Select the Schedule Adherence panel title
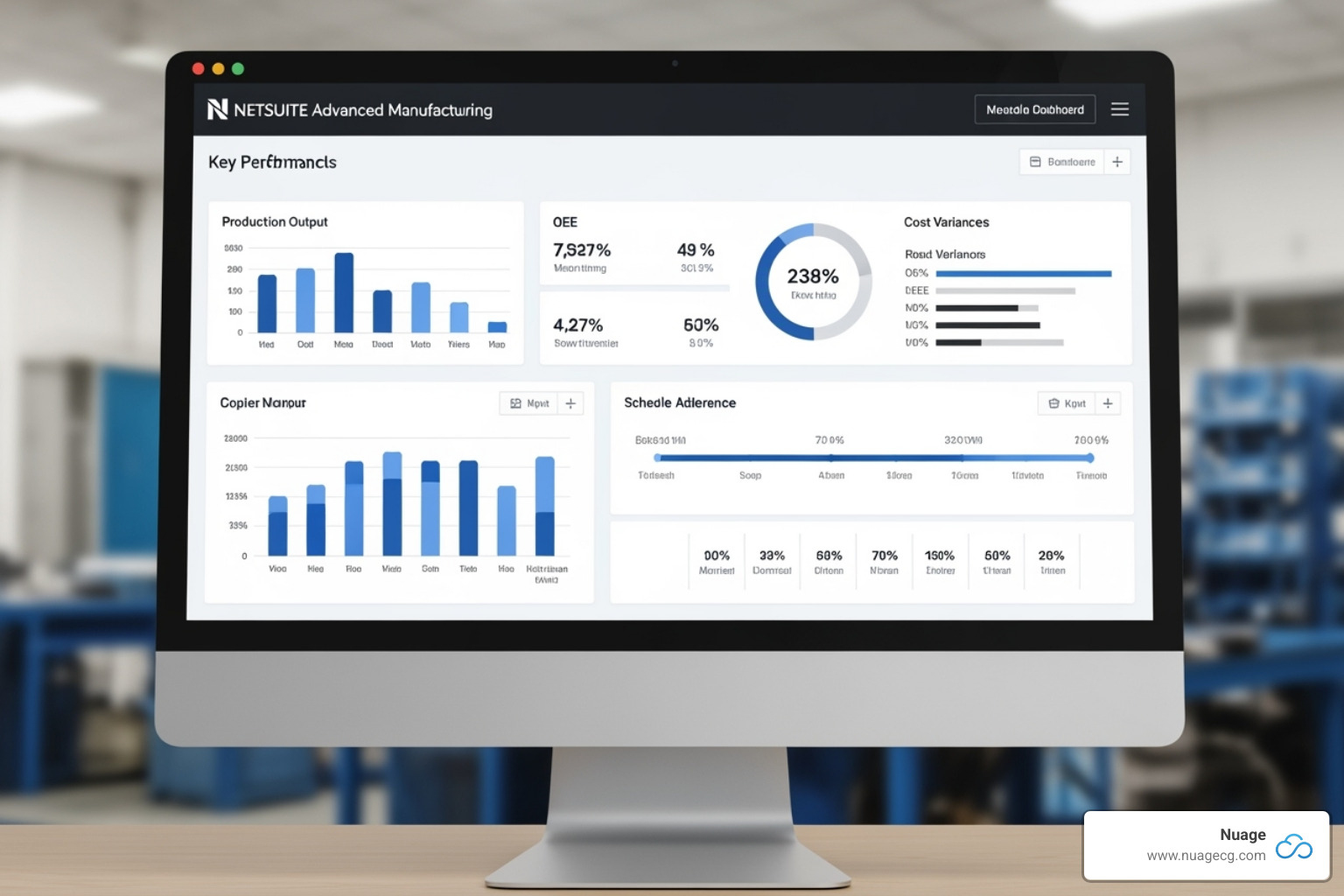 679,402
